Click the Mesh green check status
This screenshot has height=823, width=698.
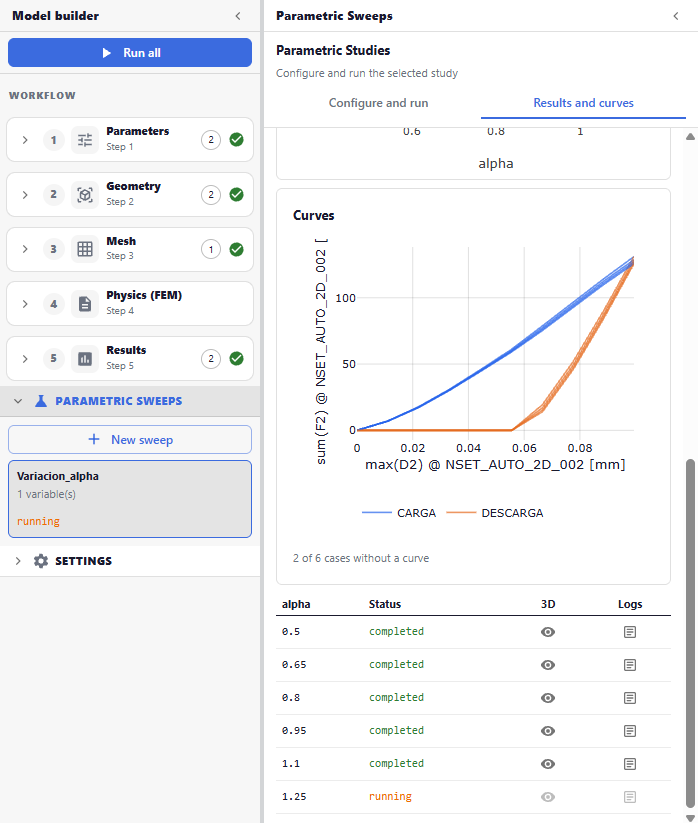237,249
